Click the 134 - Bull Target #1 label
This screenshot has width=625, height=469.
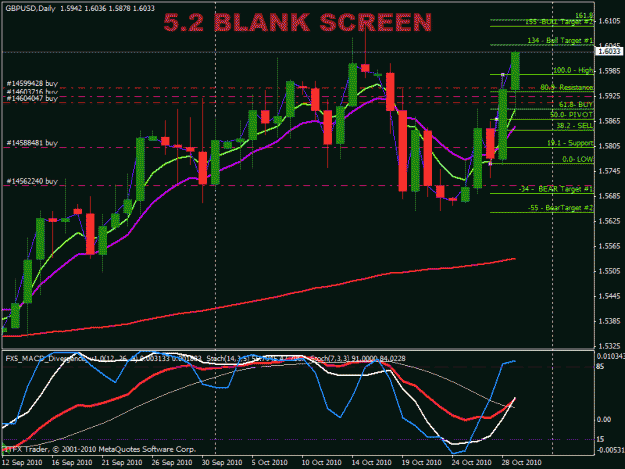[560, 41]
